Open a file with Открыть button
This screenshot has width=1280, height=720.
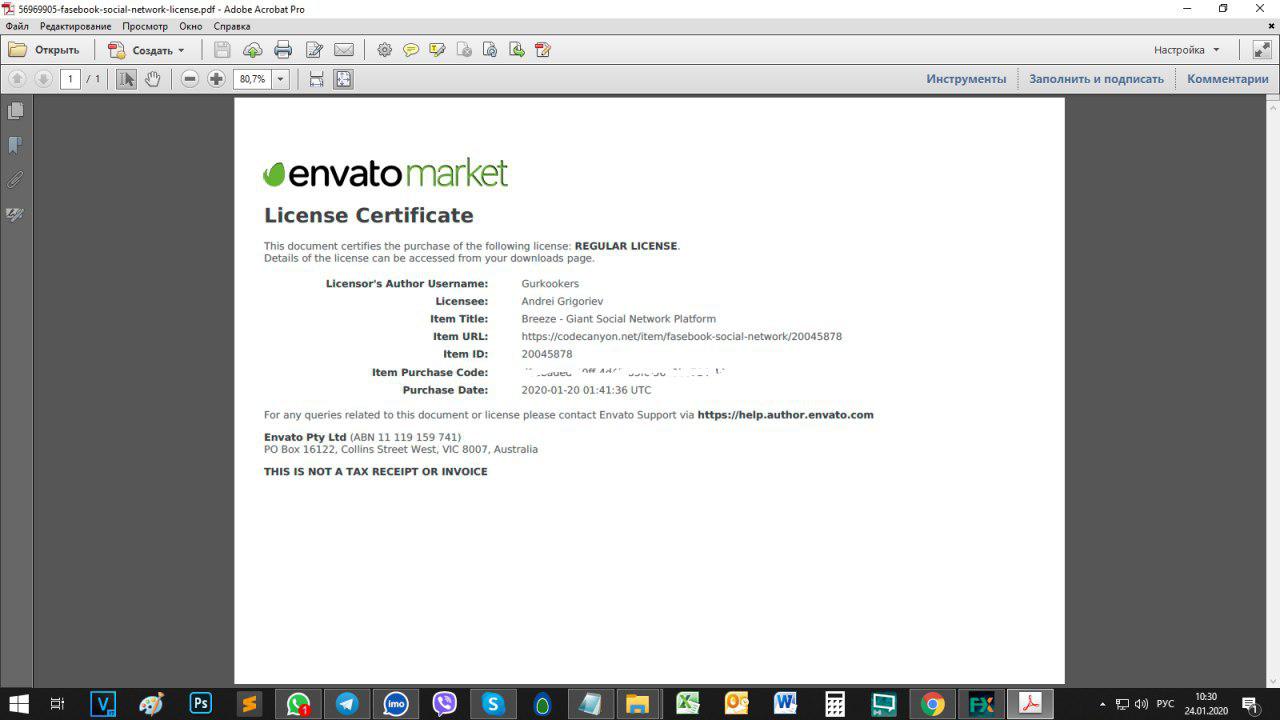pos(44,50)
